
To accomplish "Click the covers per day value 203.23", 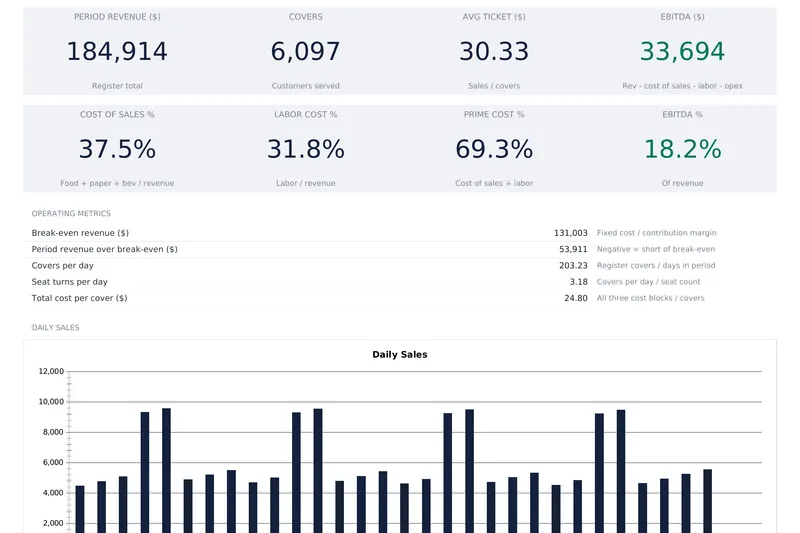I will [573, 266].
